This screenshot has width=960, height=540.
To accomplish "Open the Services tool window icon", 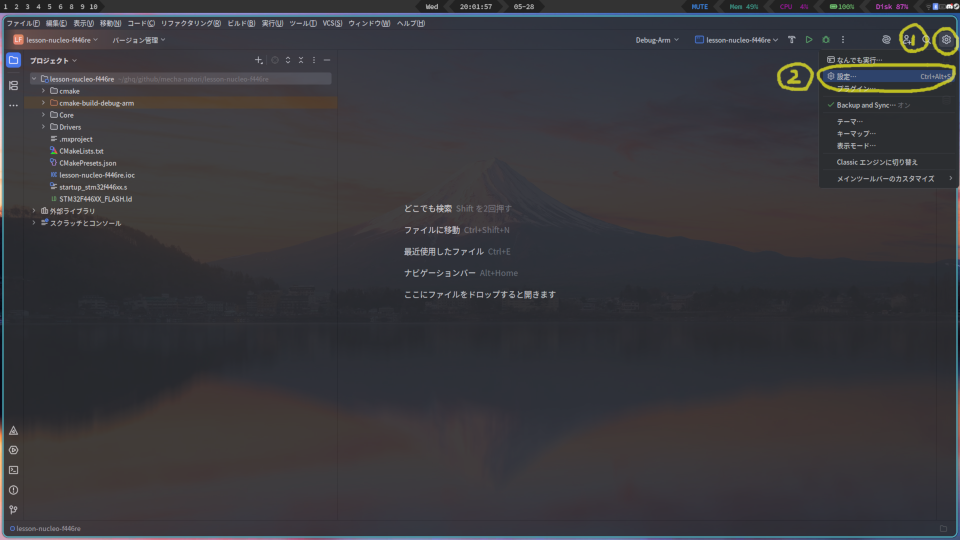I will [13, 451].
